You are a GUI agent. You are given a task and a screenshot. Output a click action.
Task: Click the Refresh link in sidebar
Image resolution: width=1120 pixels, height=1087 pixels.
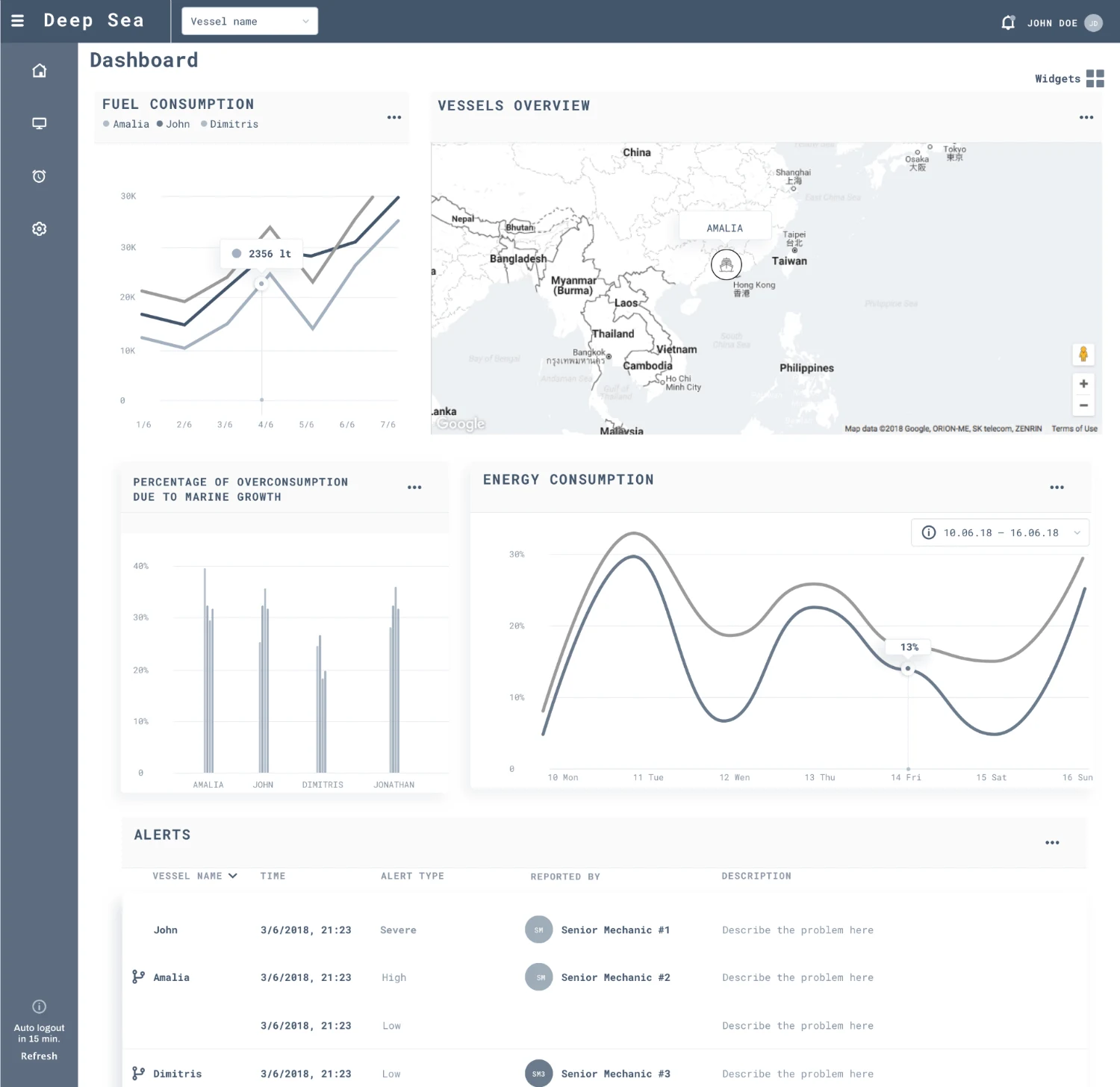point(40,1056)
